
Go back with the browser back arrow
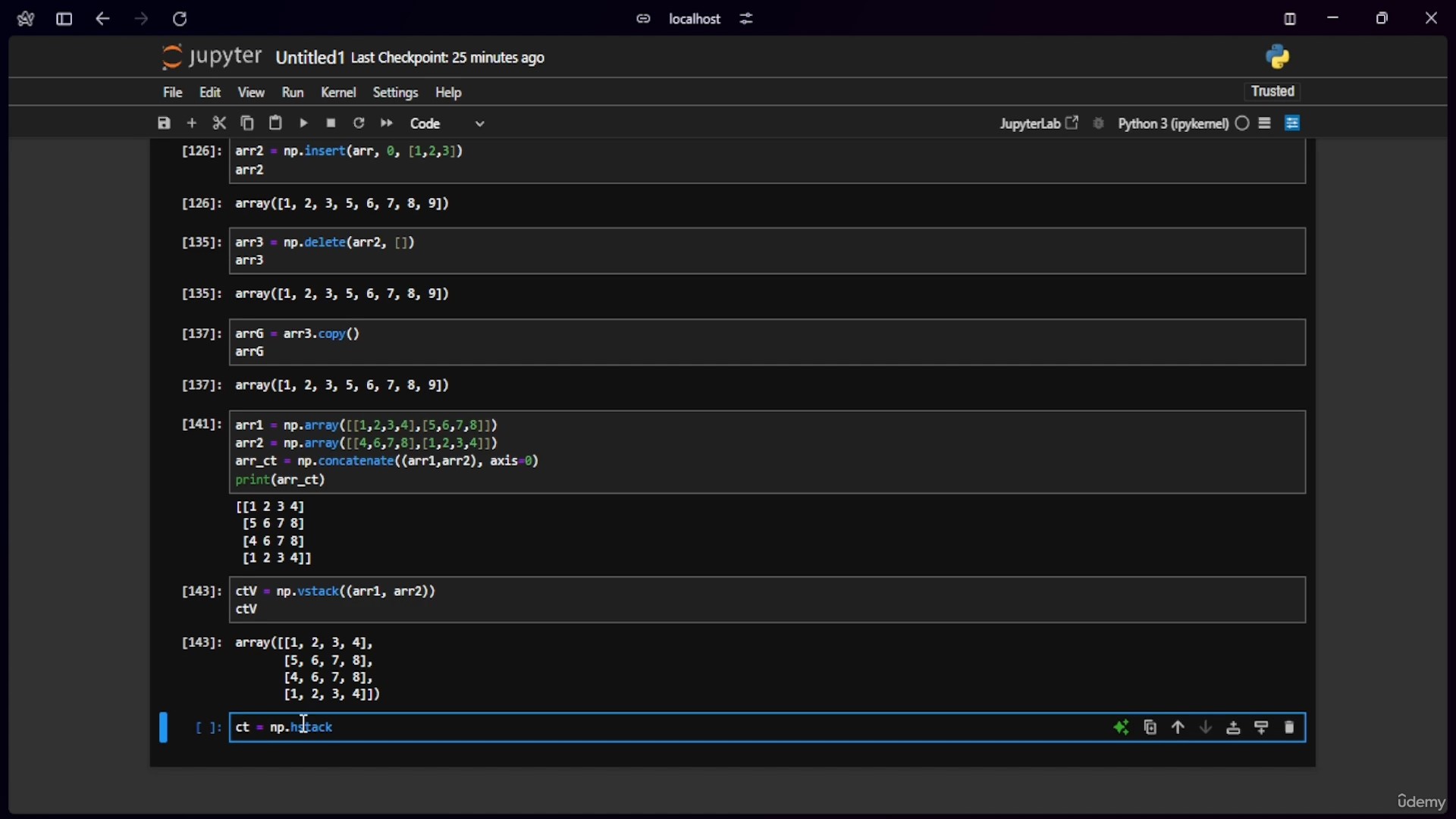102,19
